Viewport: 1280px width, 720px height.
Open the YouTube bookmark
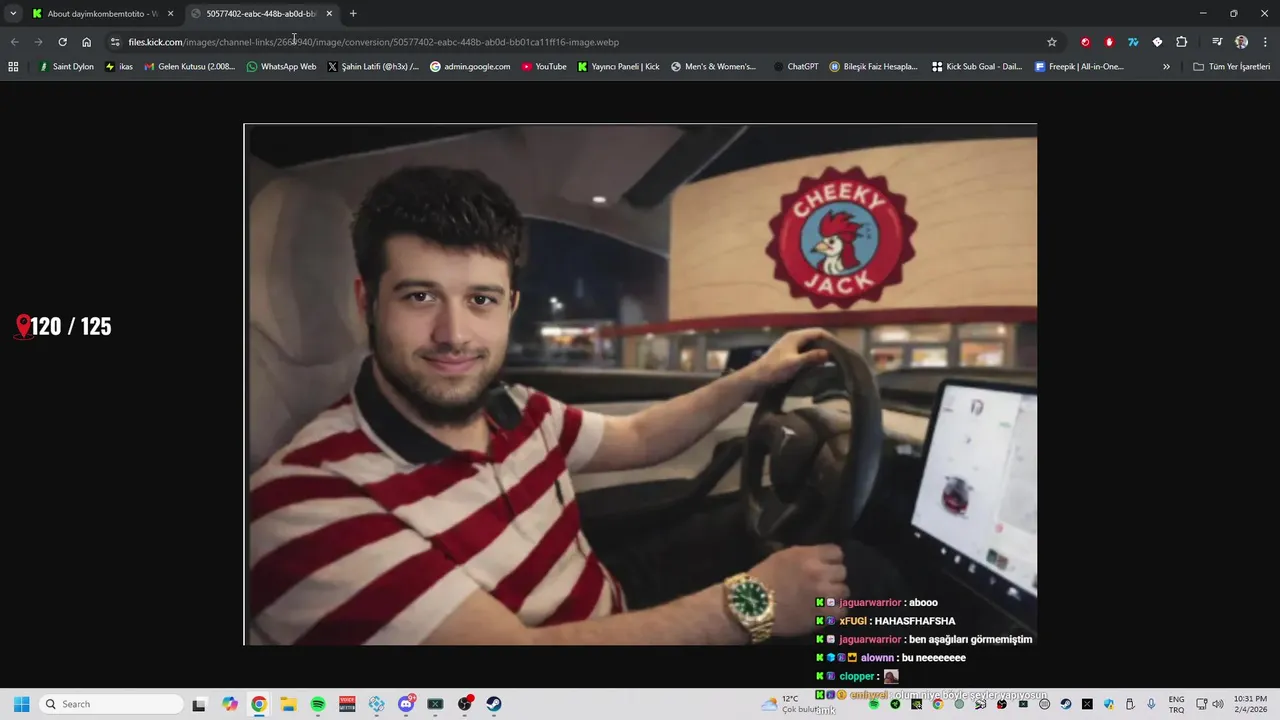[x=543, y=67]
